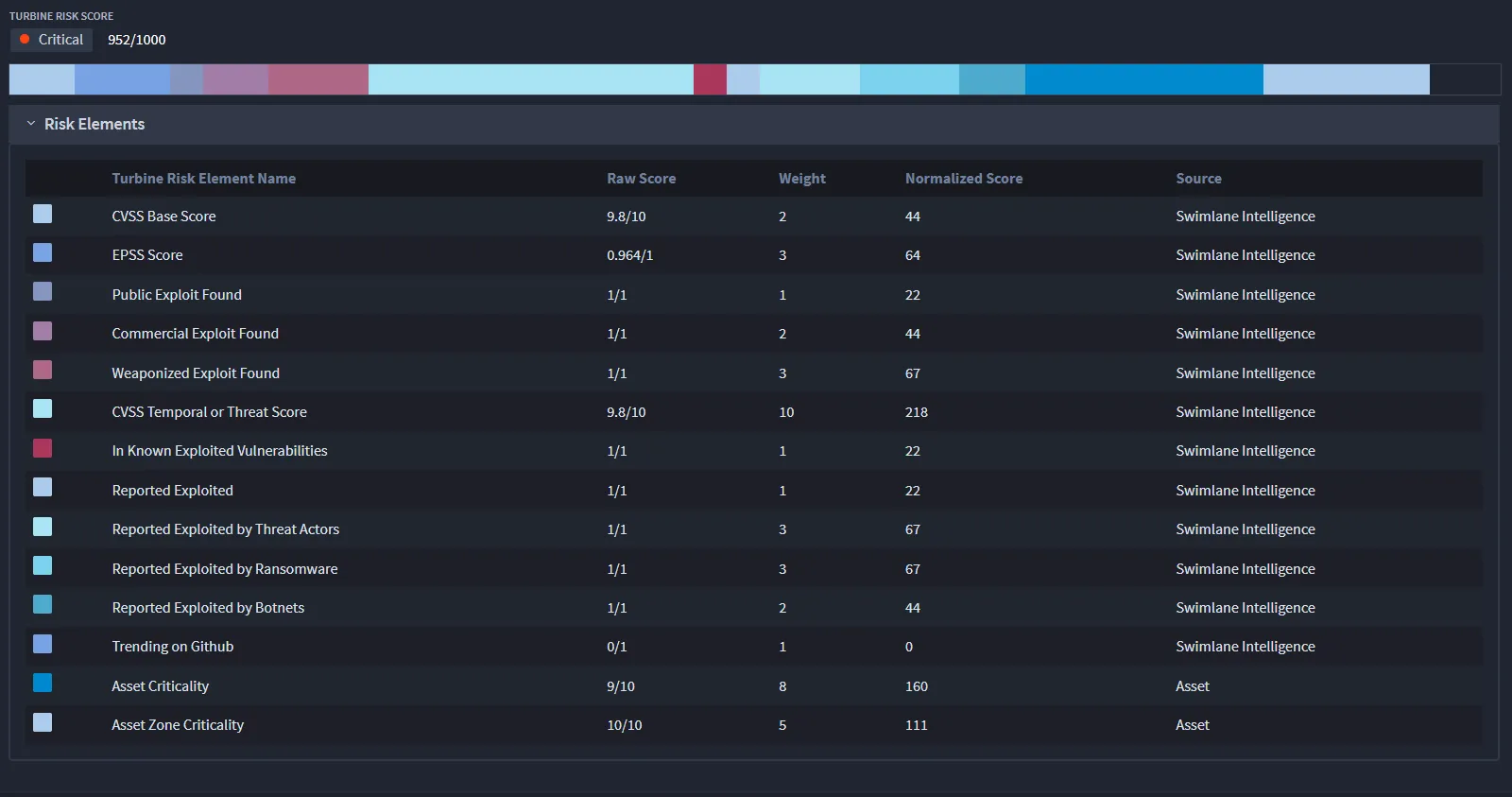Select the Risk Elements section title
1512x797 pixels.
pos(94,124)
